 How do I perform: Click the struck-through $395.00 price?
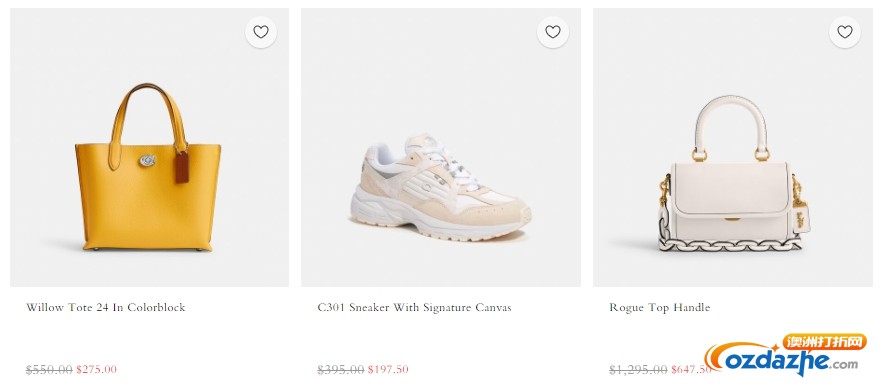341,370
